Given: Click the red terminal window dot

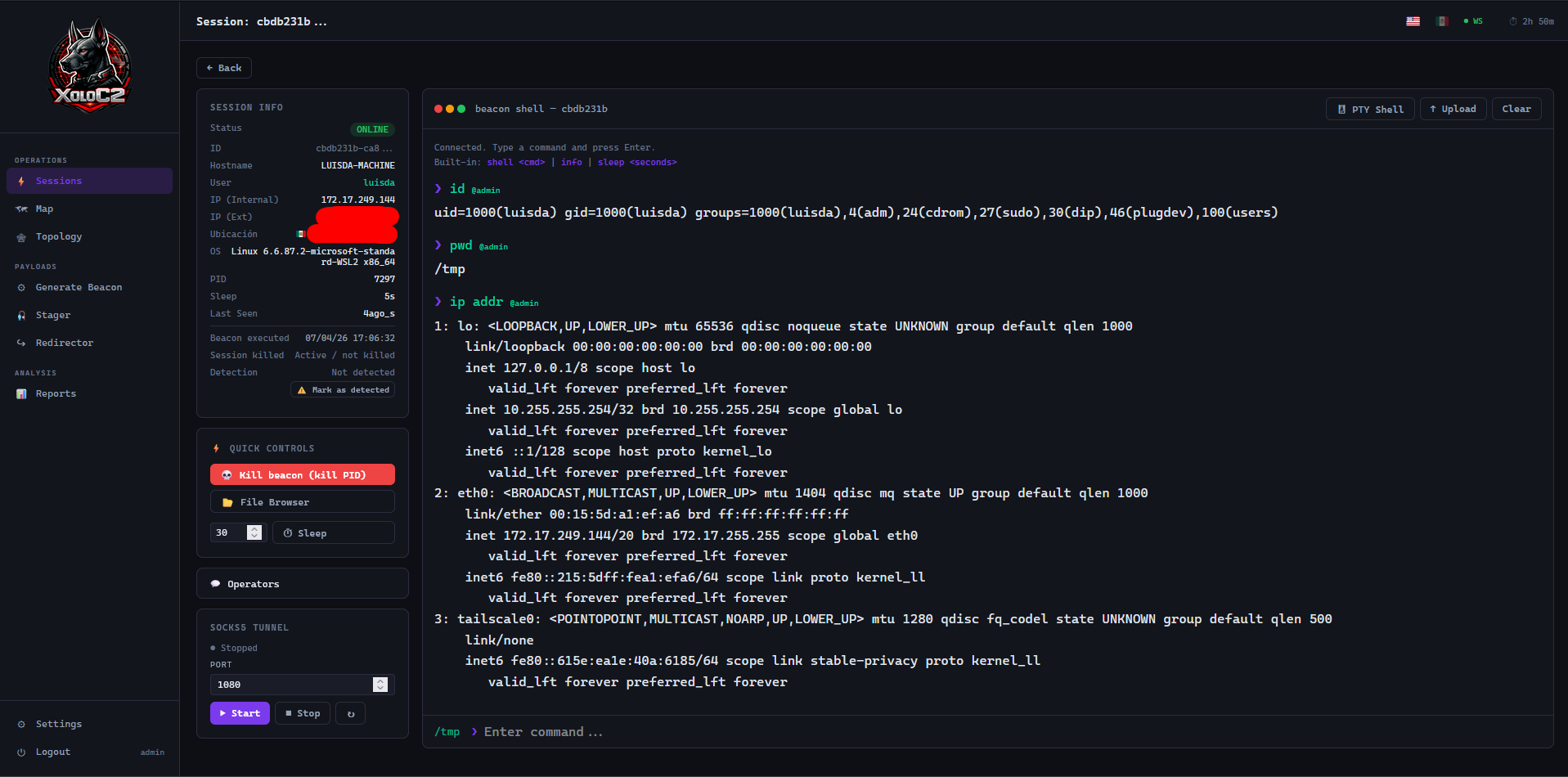Looking at the screenshot, I should pos(438,109).
